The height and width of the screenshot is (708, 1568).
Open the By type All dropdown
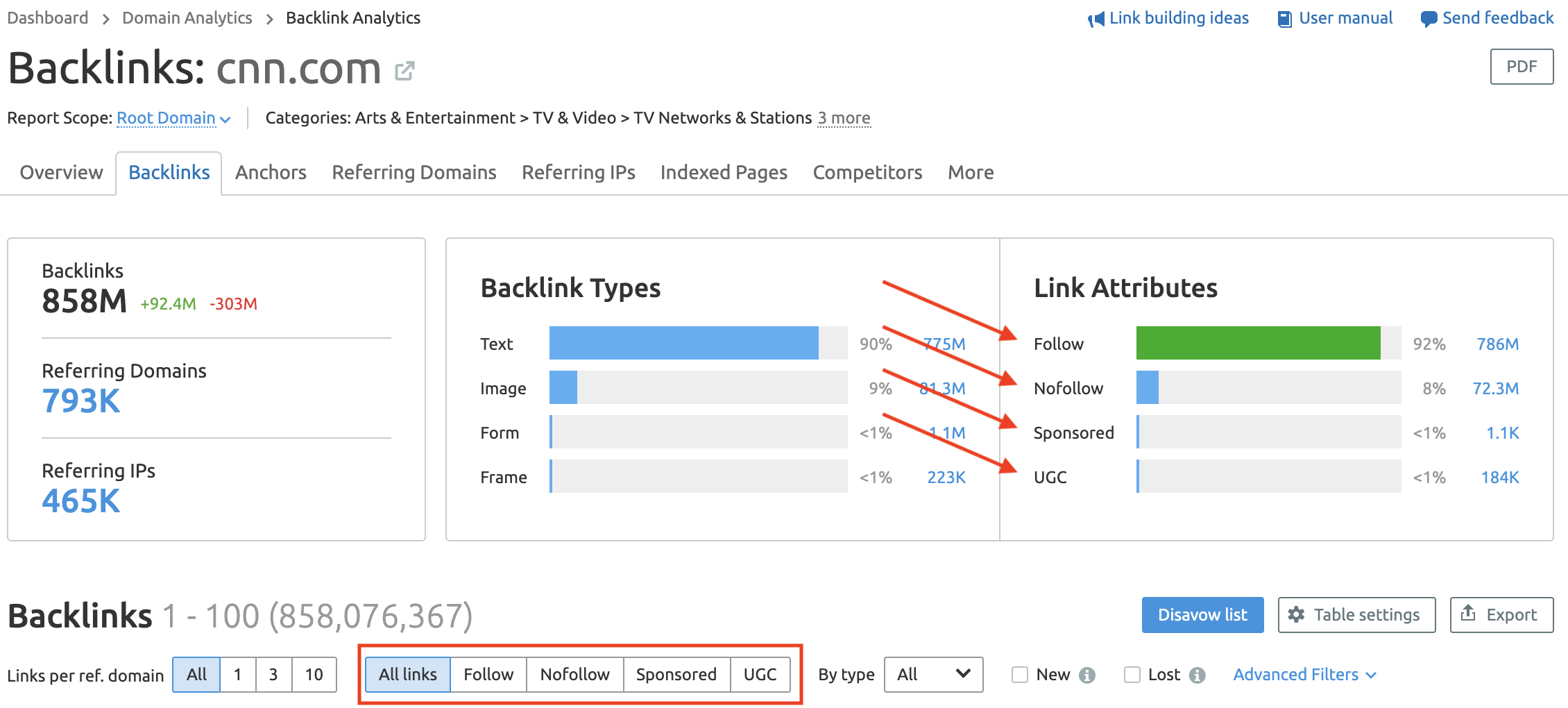933,675
